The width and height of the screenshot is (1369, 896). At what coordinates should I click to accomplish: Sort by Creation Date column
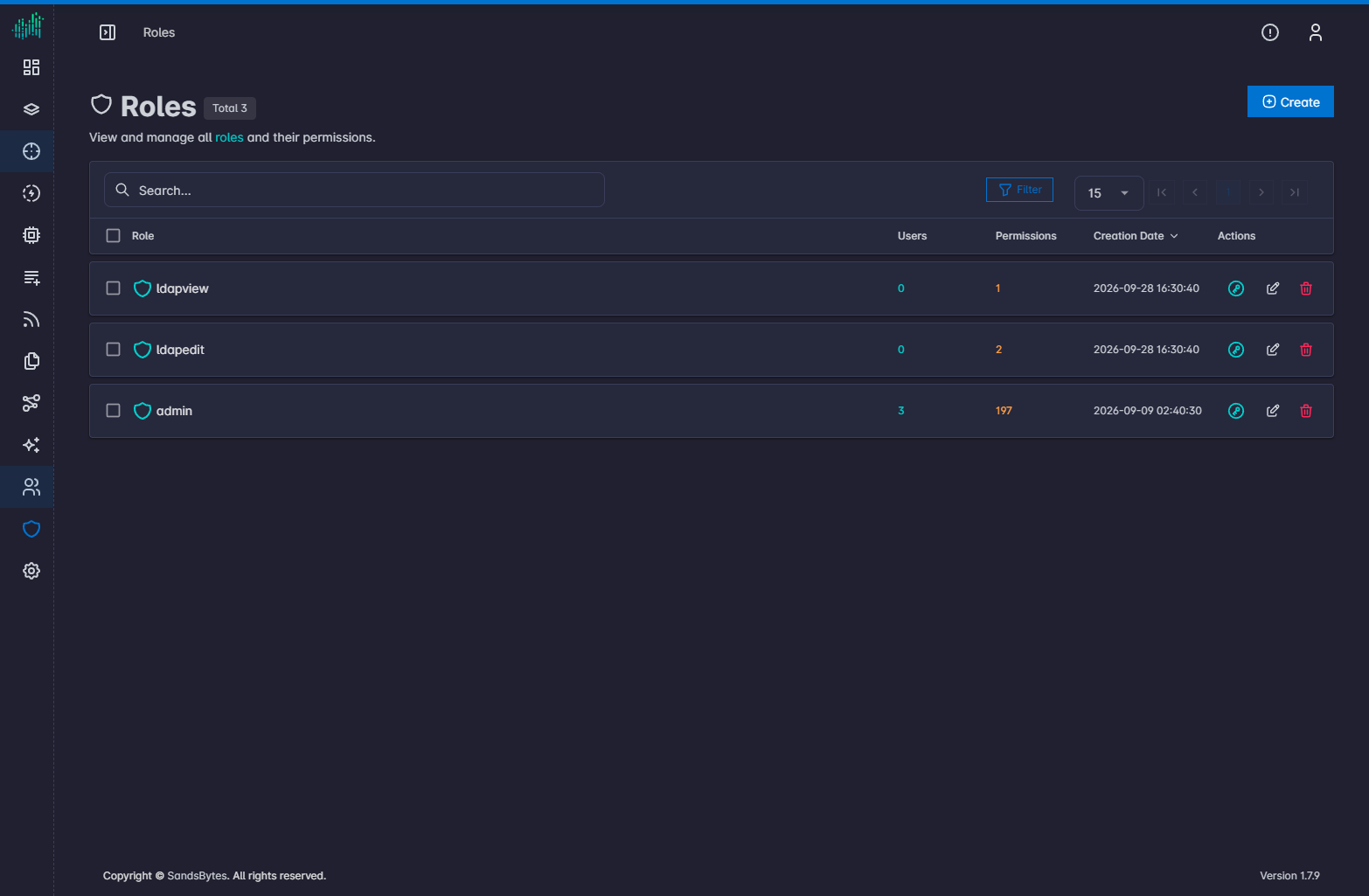pyautogui.click(x=1136, y=236)
